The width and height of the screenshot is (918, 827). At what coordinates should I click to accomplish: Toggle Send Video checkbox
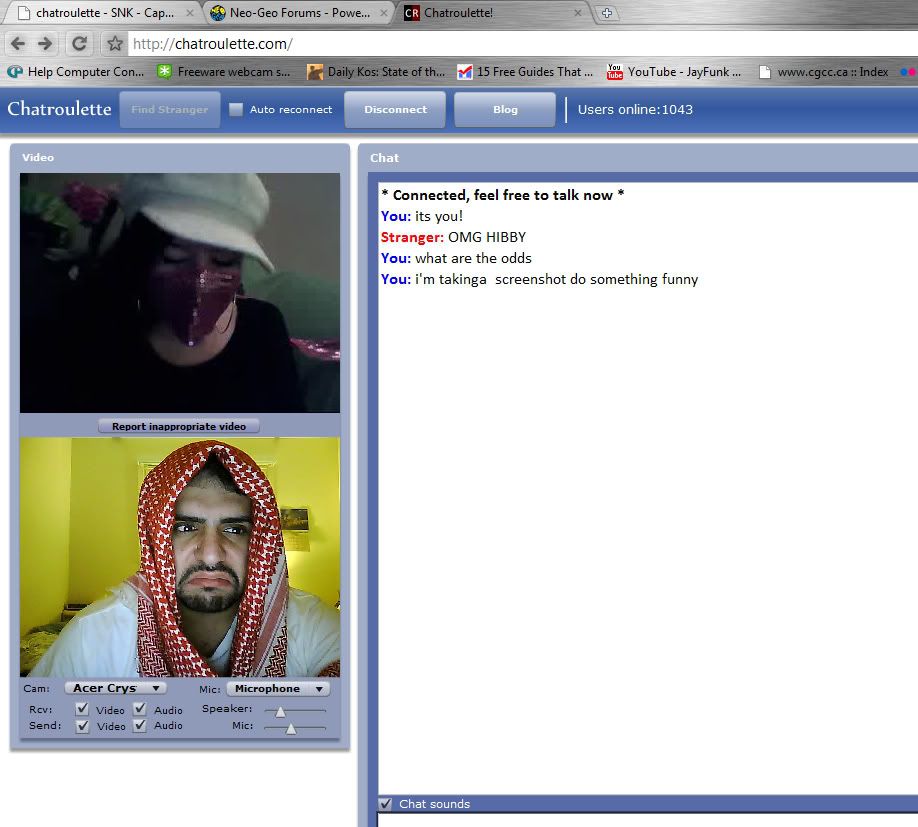[x=82, y=726]
